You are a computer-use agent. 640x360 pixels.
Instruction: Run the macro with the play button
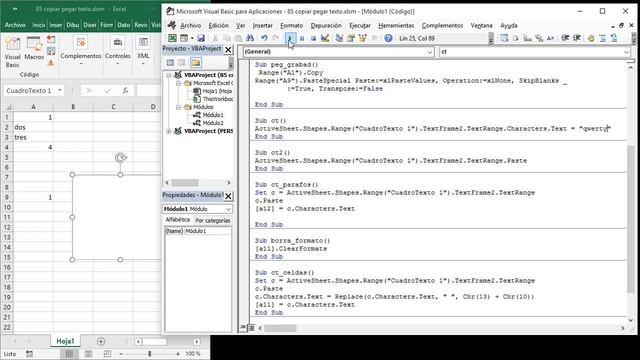click(290, 38)
